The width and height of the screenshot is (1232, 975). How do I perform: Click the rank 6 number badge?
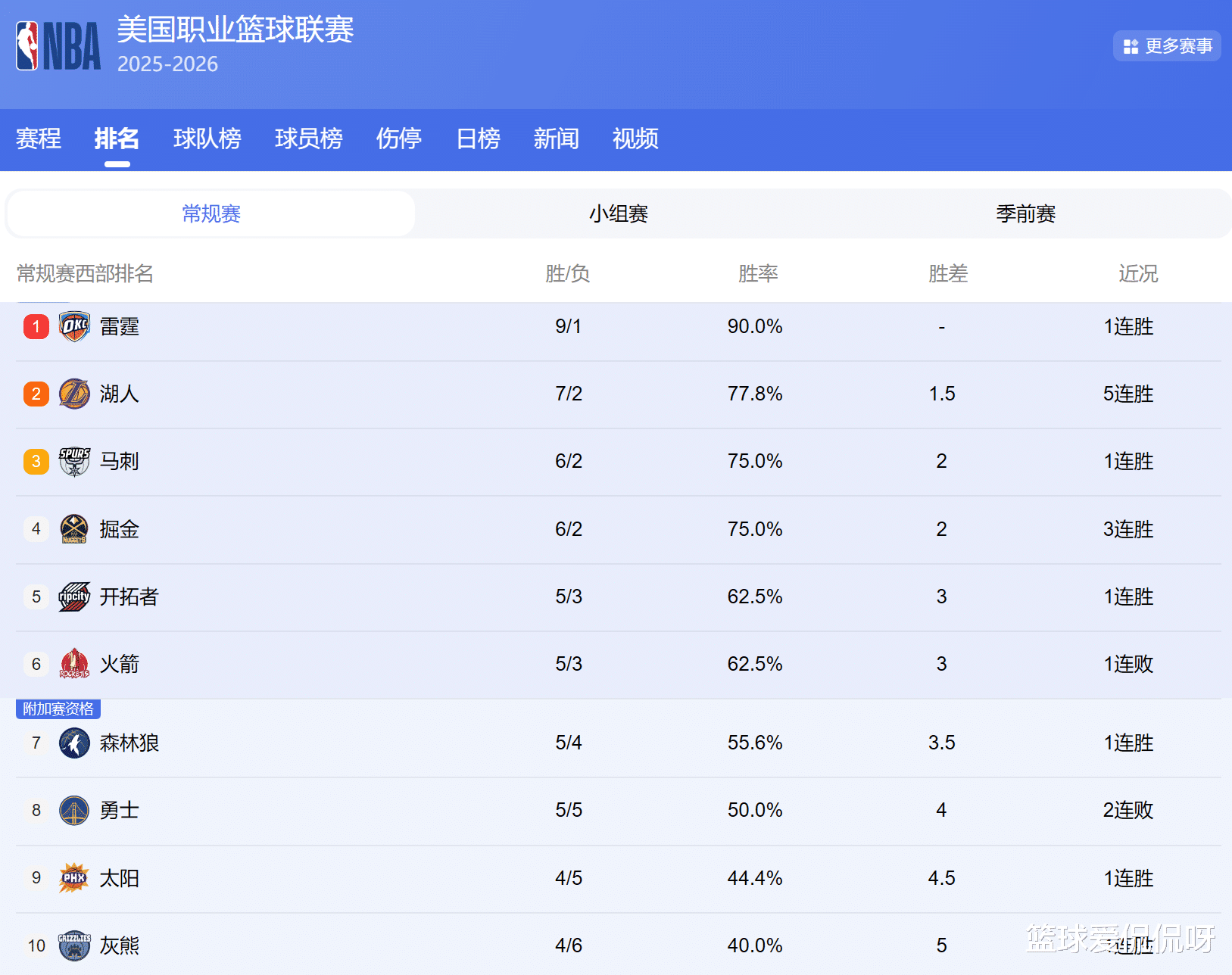click(x=36, y=664)
